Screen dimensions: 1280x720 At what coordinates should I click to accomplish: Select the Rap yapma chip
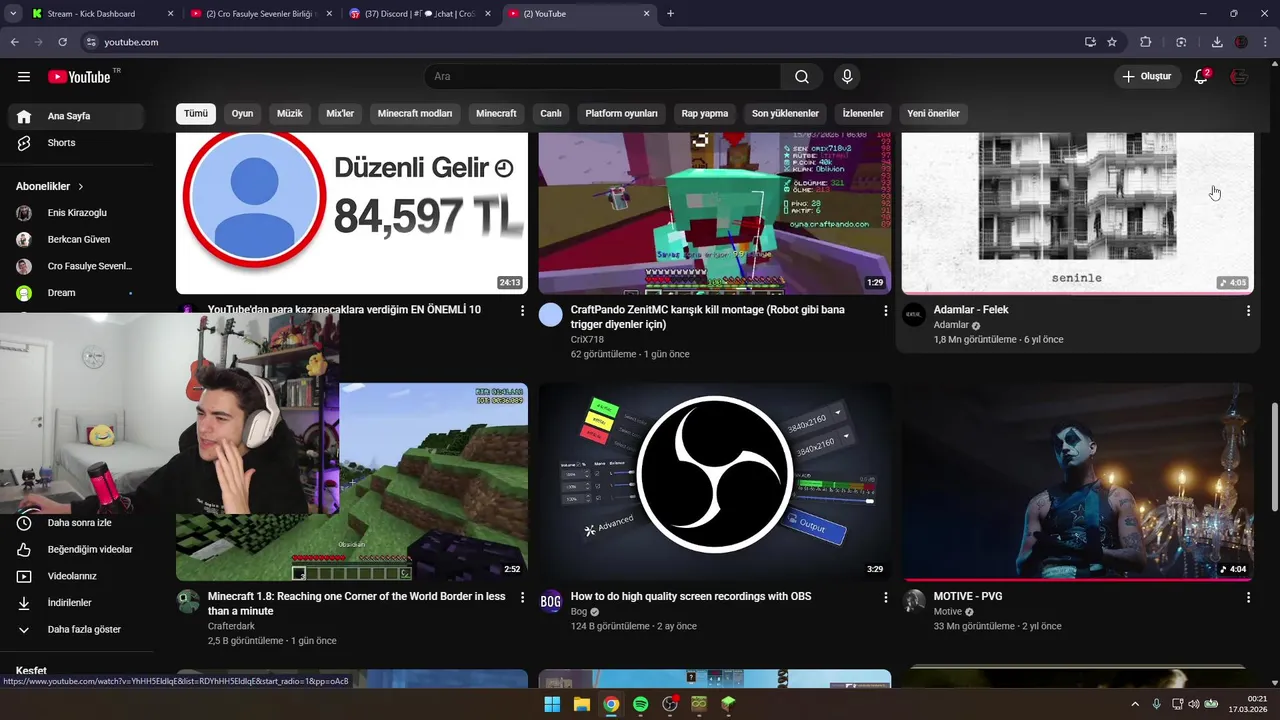(705, 113)
